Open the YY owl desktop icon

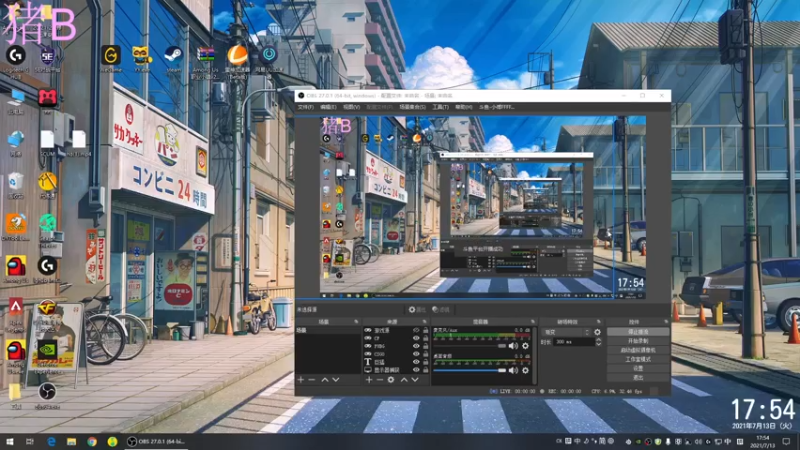(x=141, y=55)
